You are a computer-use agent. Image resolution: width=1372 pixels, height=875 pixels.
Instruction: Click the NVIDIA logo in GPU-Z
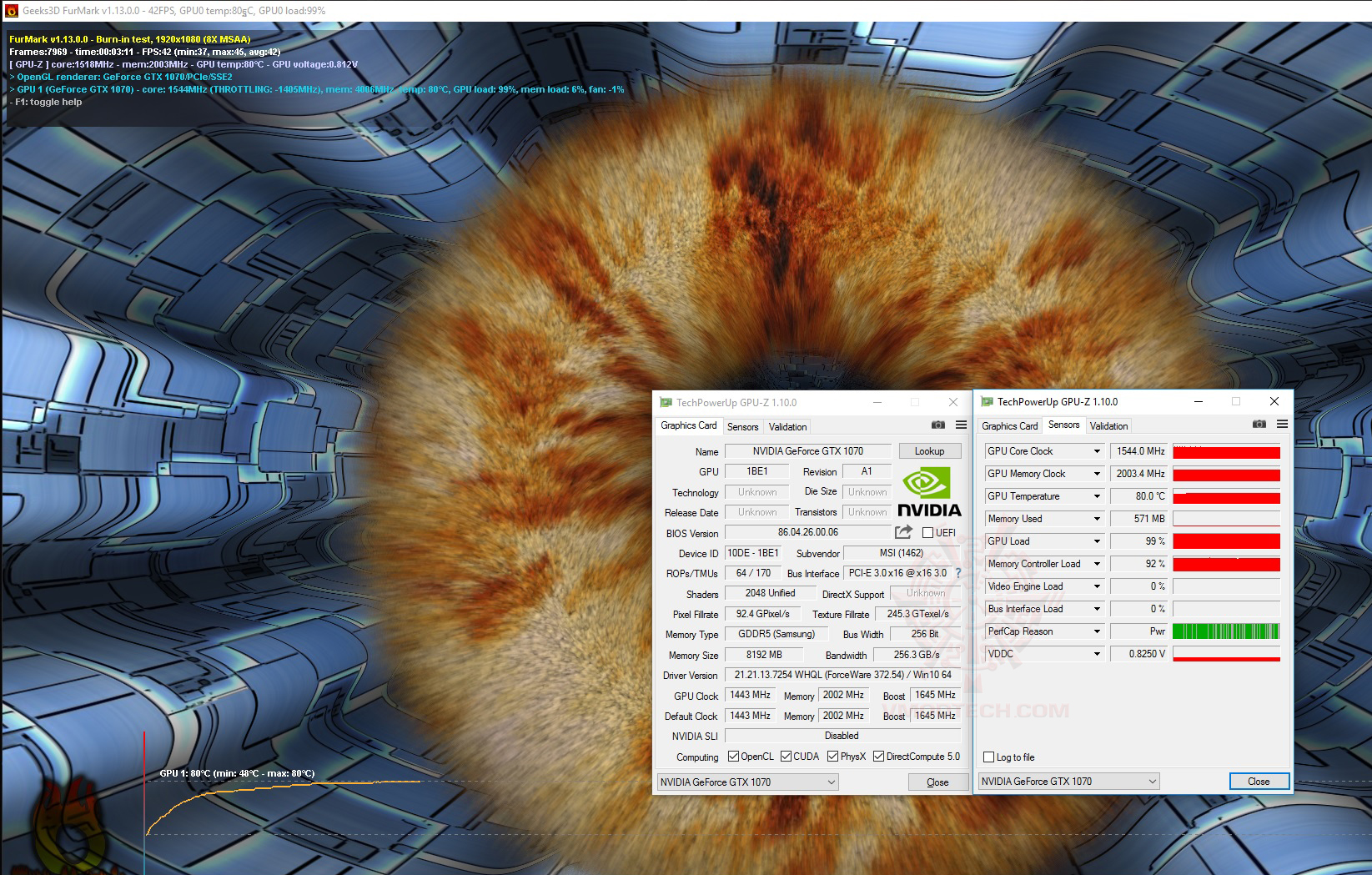(x=929, y=491)
